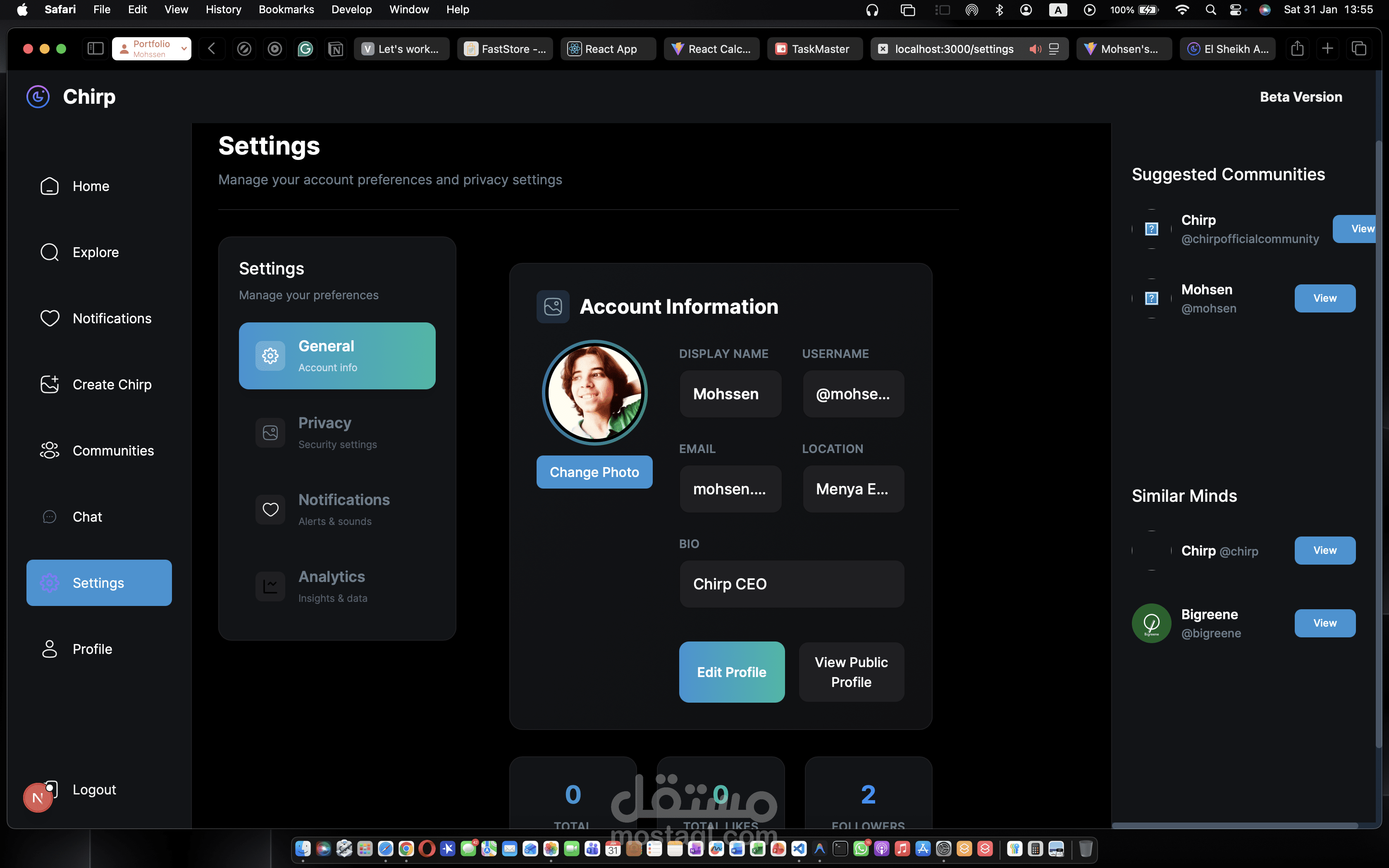This screenshot has width=1389, height=868.
Task: Open Notifications alerts & sounds settings
Action: (337, 509)
